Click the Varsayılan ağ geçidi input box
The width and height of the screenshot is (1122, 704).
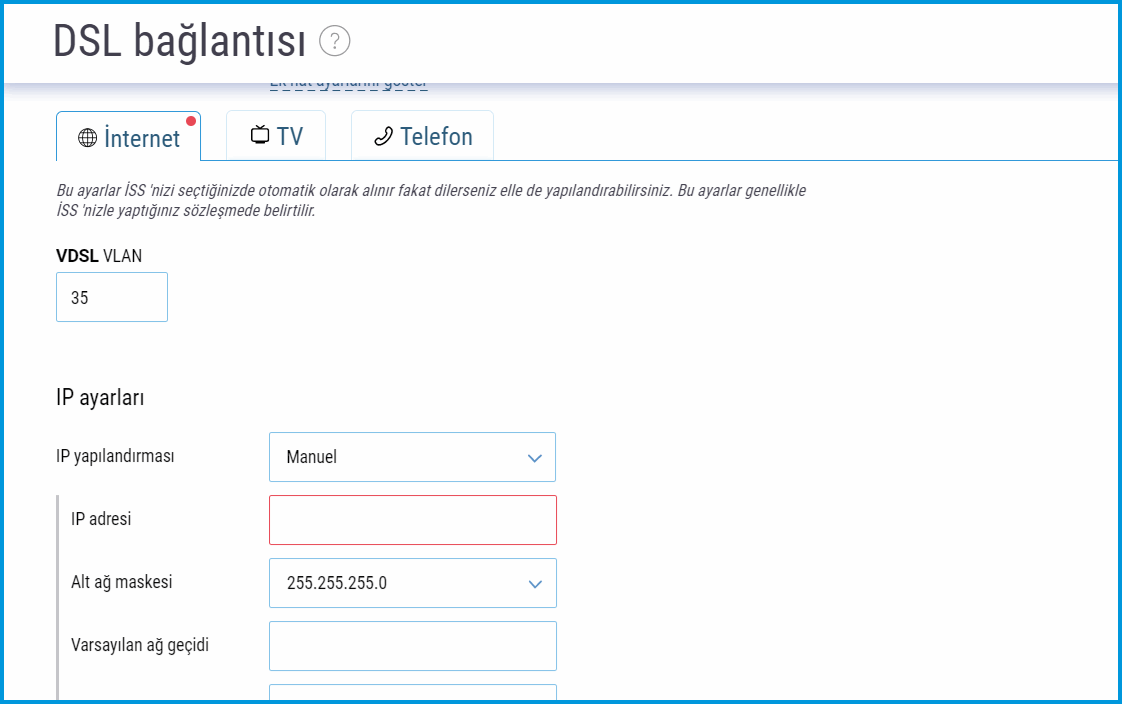coord(412,645)
